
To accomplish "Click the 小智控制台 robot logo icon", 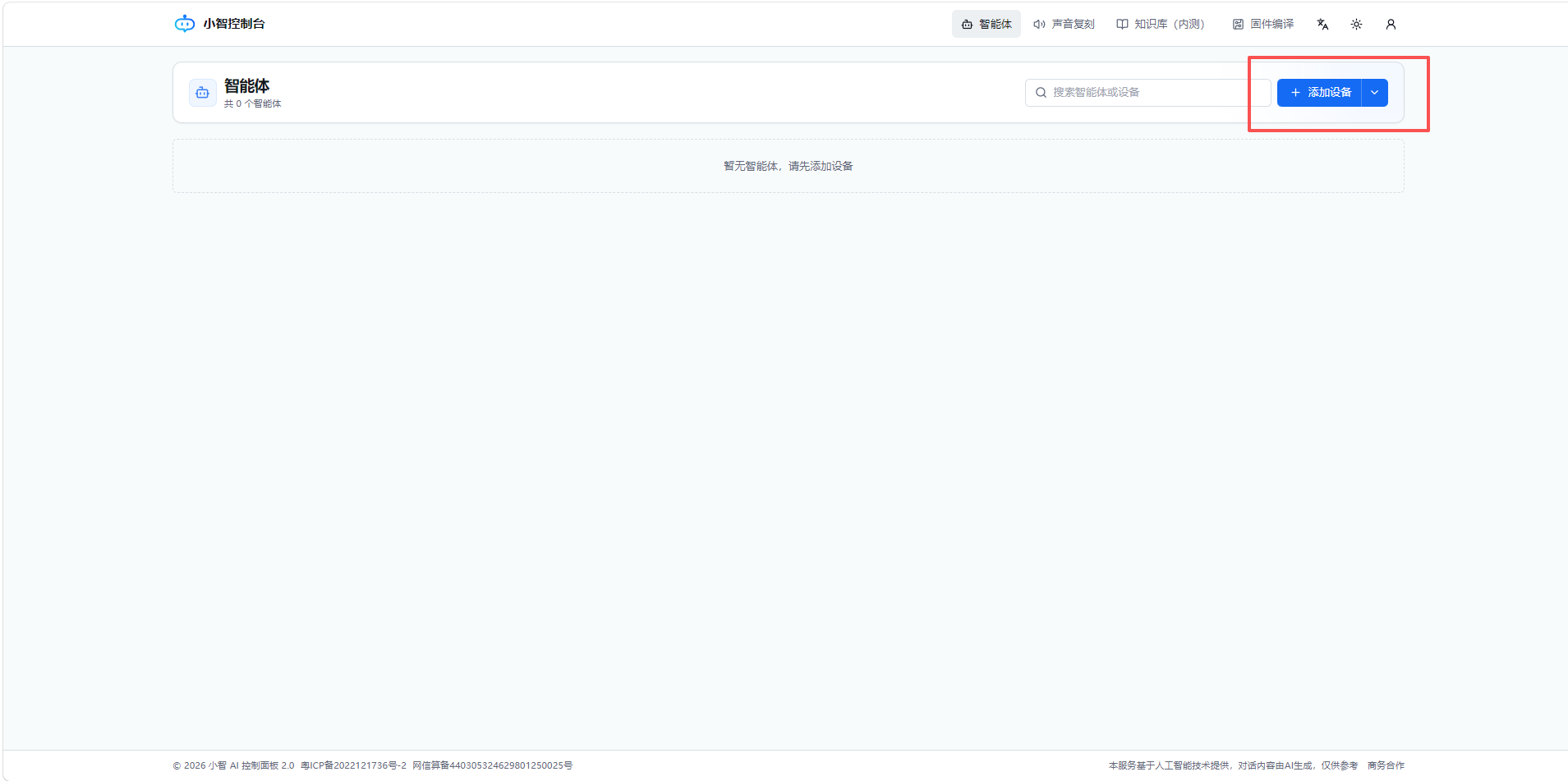I will coord(185,24).
